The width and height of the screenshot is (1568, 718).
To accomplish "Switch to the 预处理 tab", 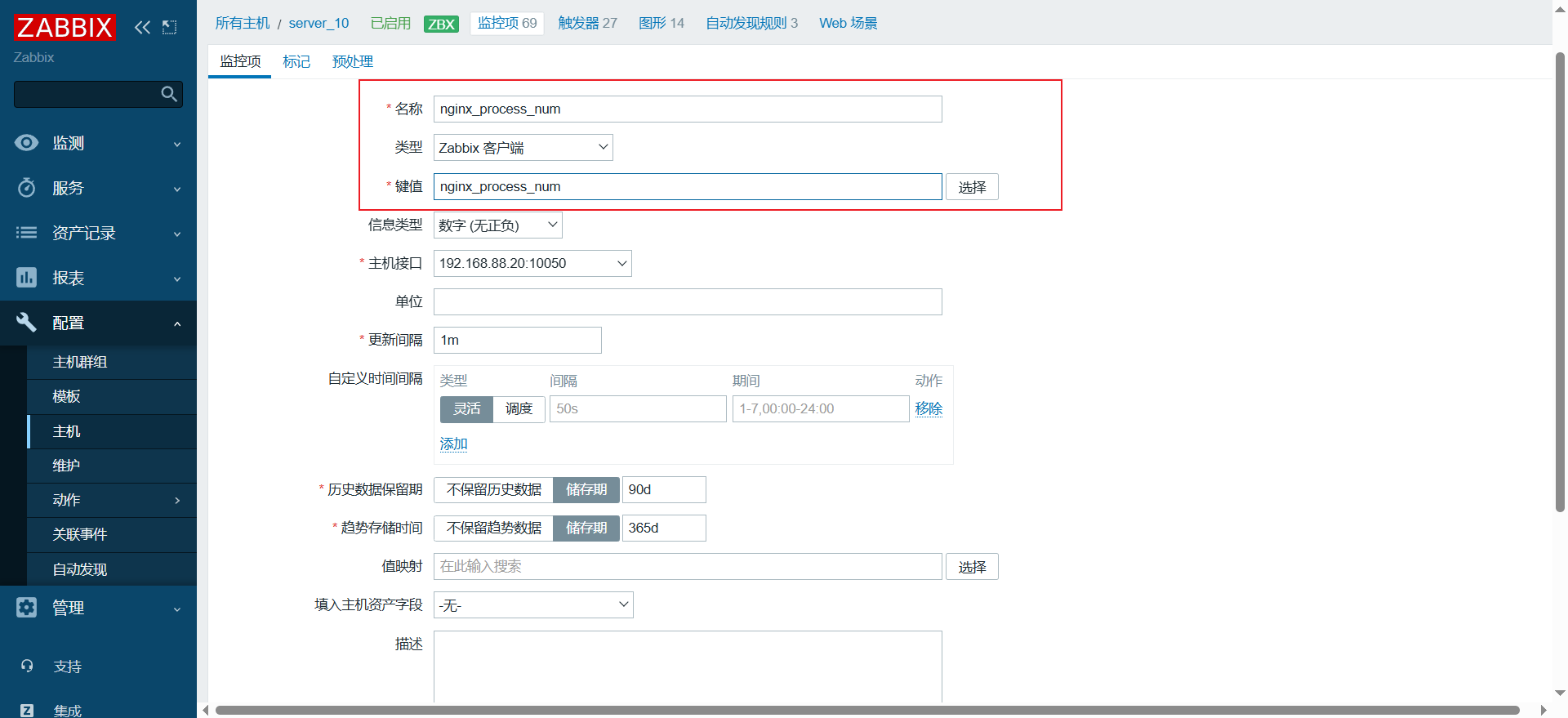I will pyautogui.click(x=352, y=61).
